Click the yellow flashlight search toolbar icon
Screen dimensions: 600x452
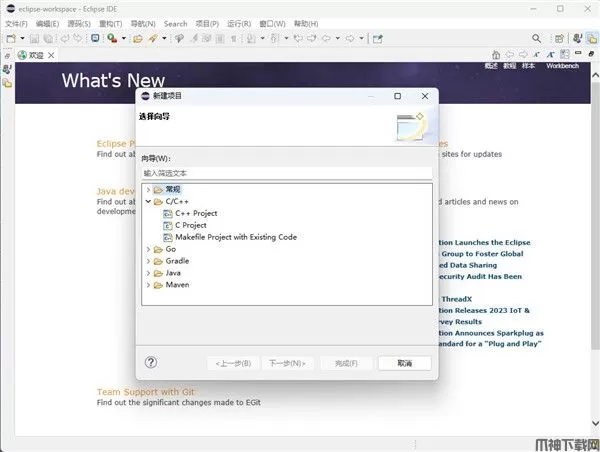pos(153,38)
